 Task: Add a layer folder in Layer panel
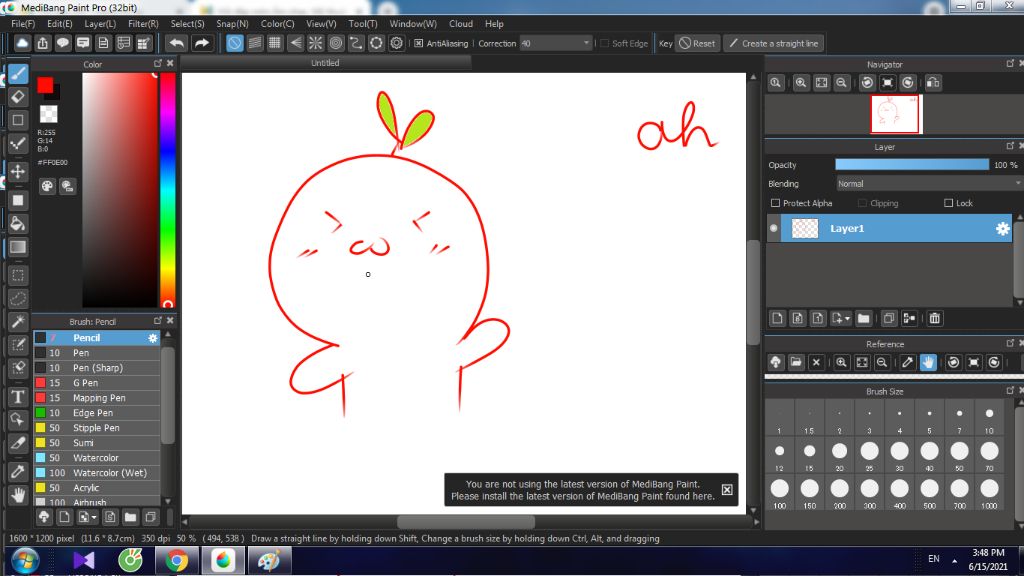point(863,319)
